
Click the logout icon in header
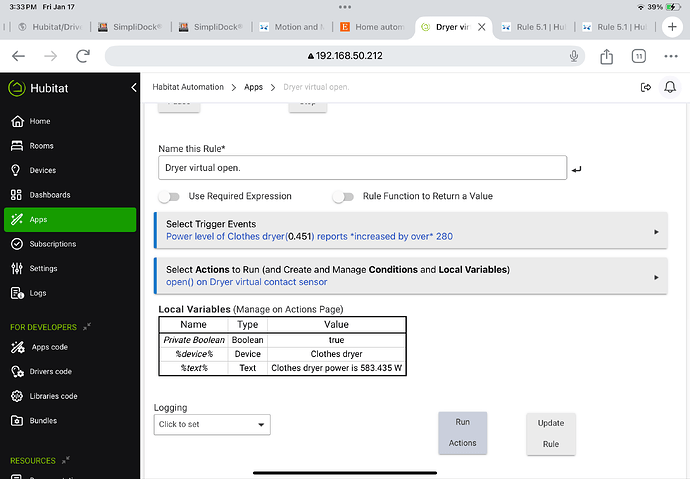646,87
